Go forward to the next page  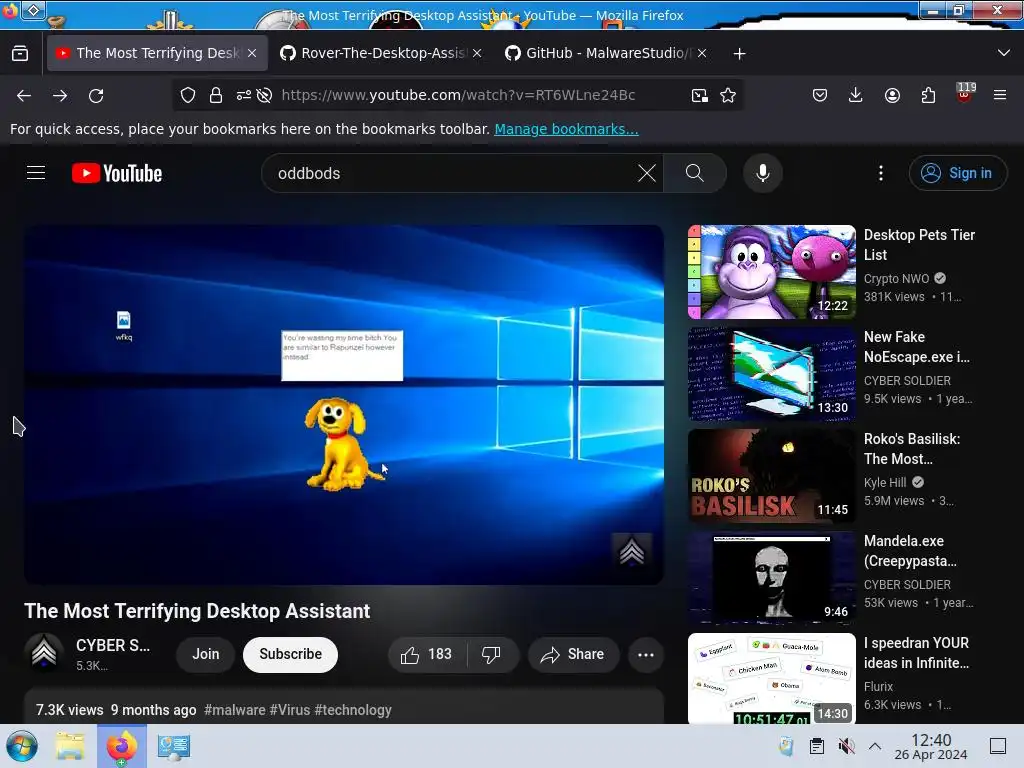[x=60, y=95]
